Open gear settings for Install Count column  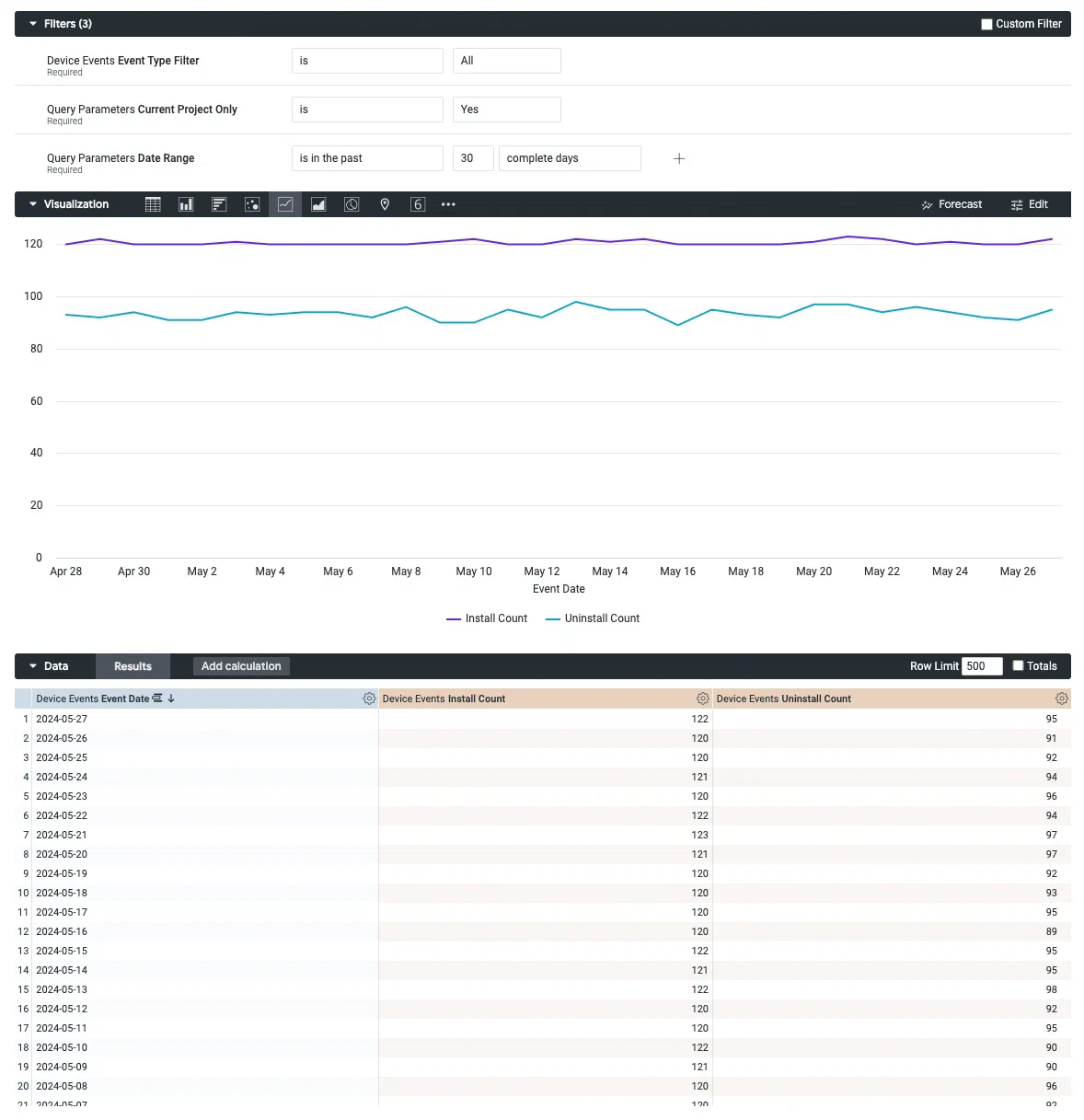(703, 699)
